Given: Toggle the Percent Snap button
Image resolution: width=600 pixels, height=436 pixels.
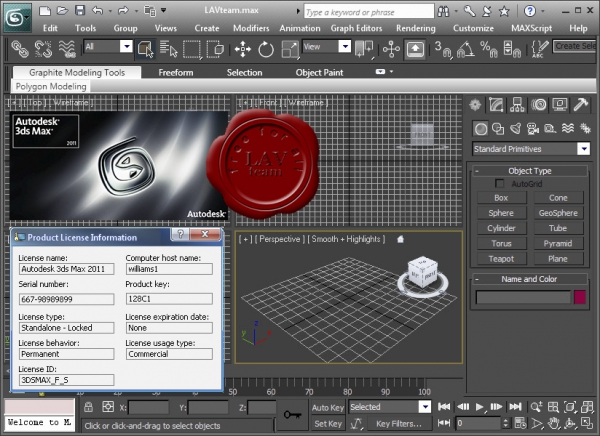Looking at the screenshot, I should coord(489,49).
